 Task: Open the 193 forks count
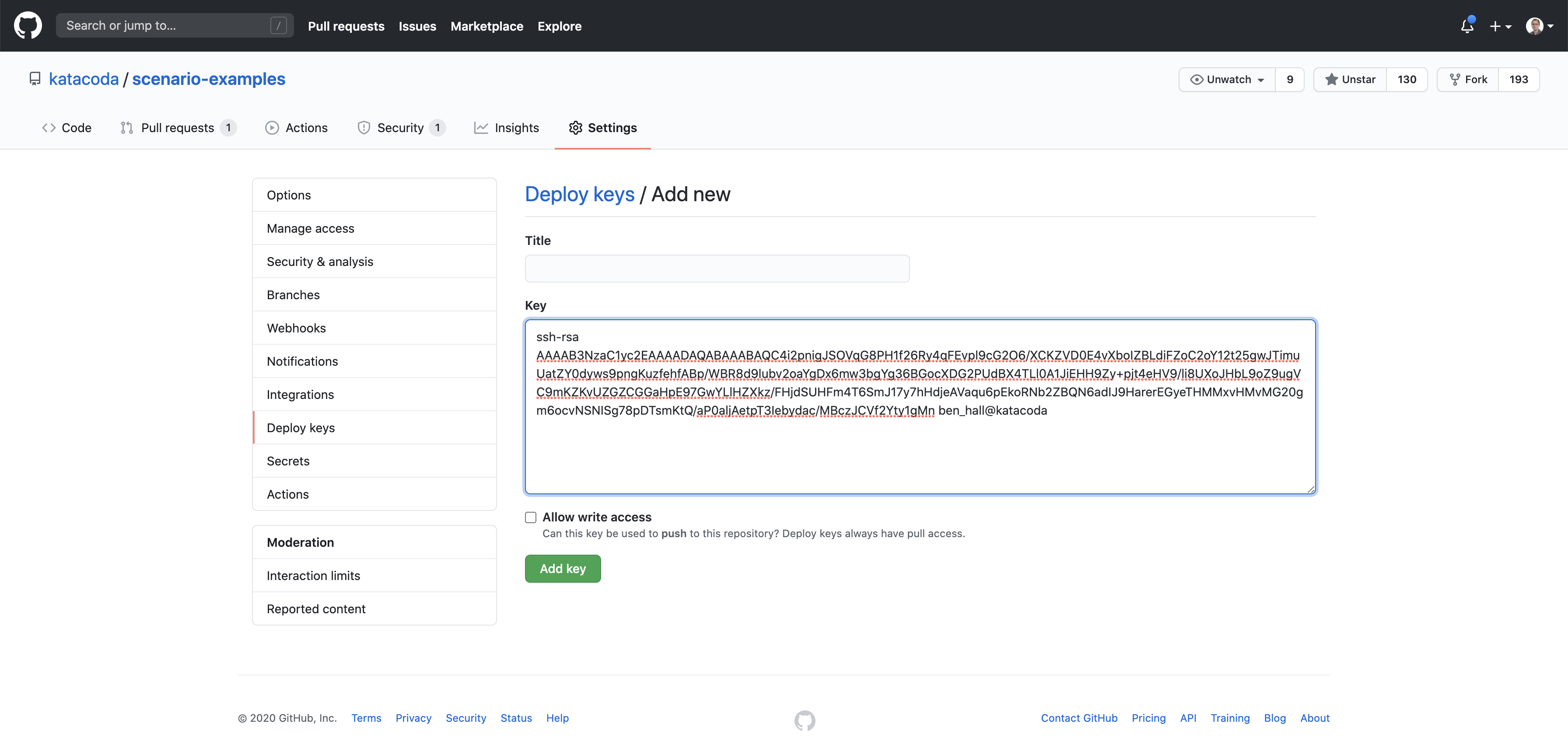[1519, 80]
